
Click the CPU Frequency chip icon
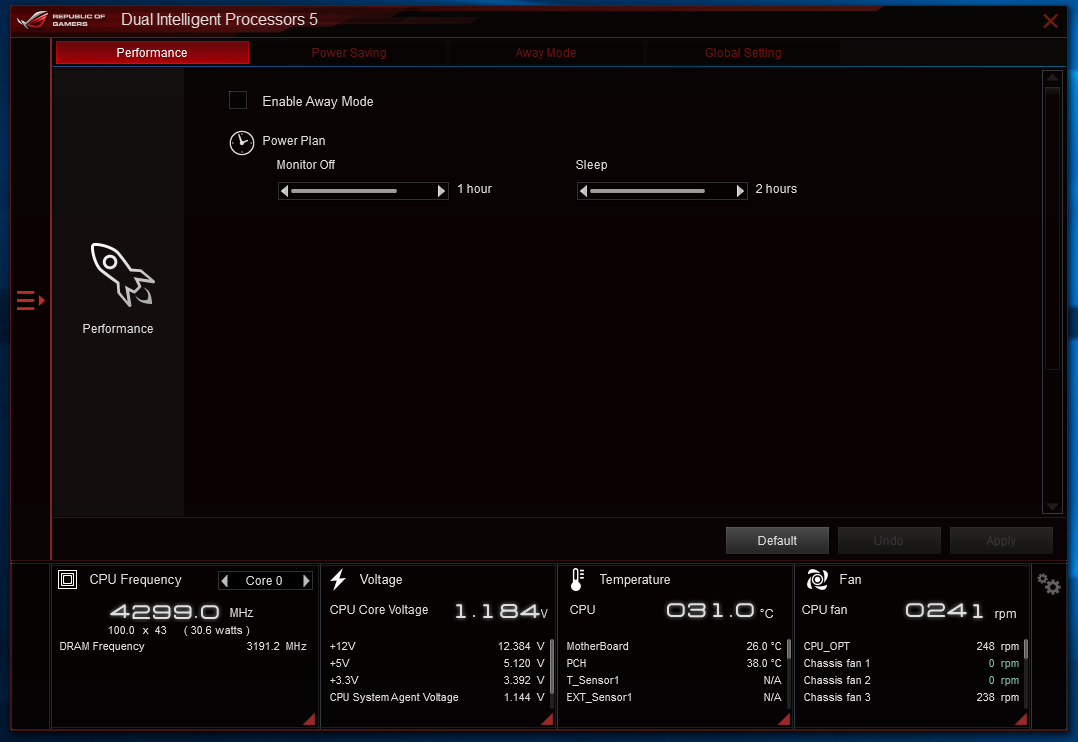pyautogui.click(x=67, y=580)
